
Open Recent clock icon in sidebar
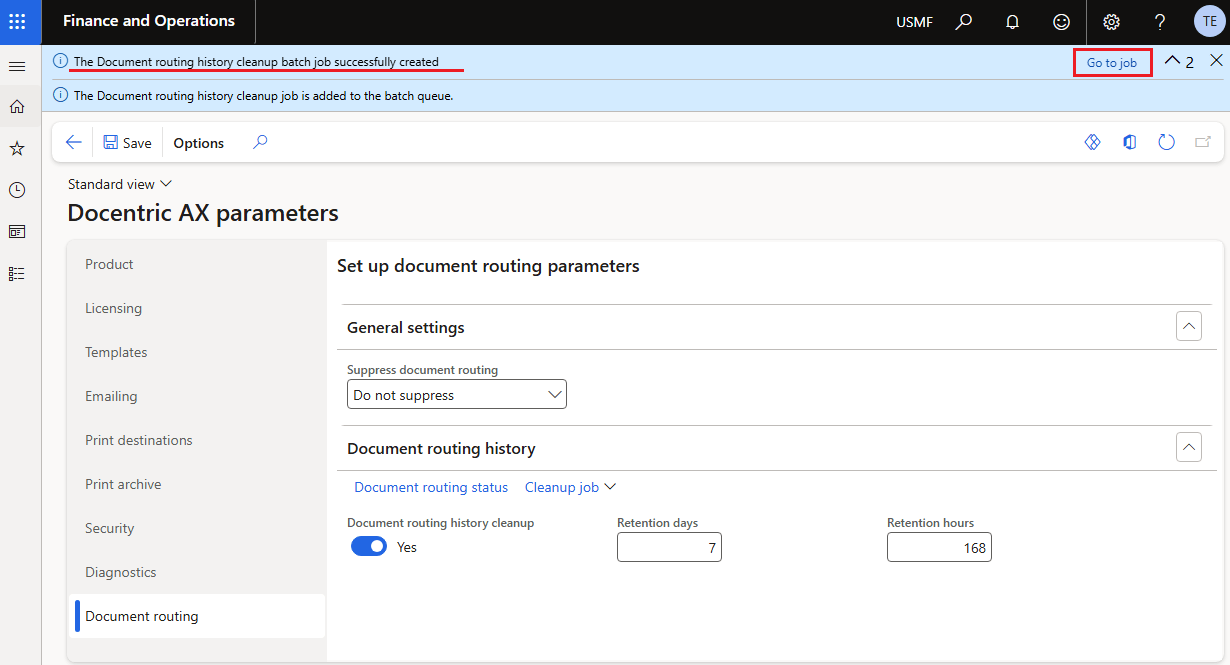click(x=17, y=190)
